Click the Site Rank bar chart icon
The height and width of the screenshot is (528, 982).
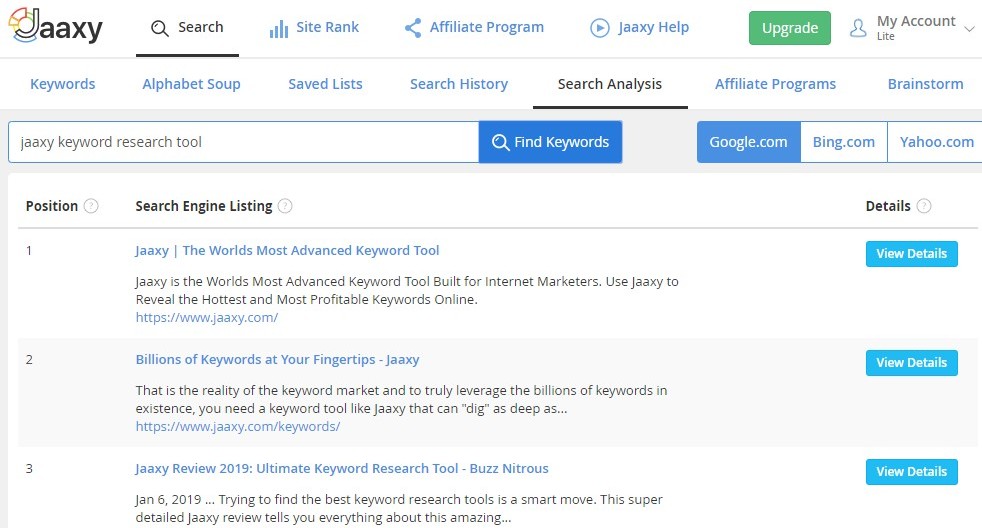[x=279, y=28]
